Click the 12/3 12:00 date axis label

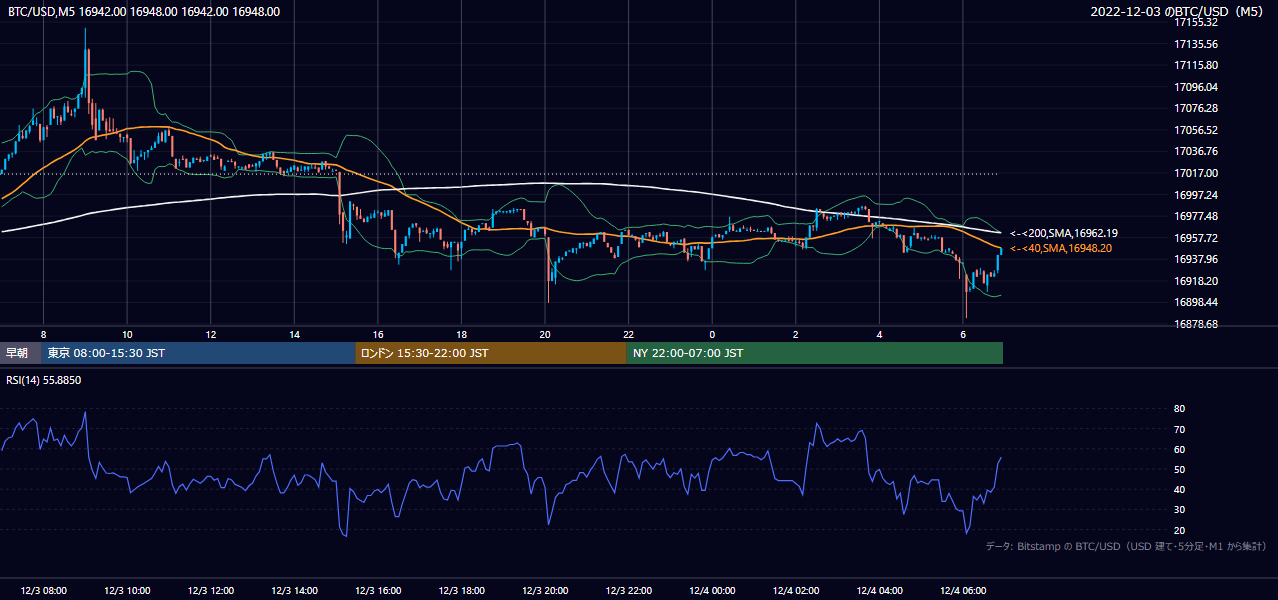click(x=211, y=590)
